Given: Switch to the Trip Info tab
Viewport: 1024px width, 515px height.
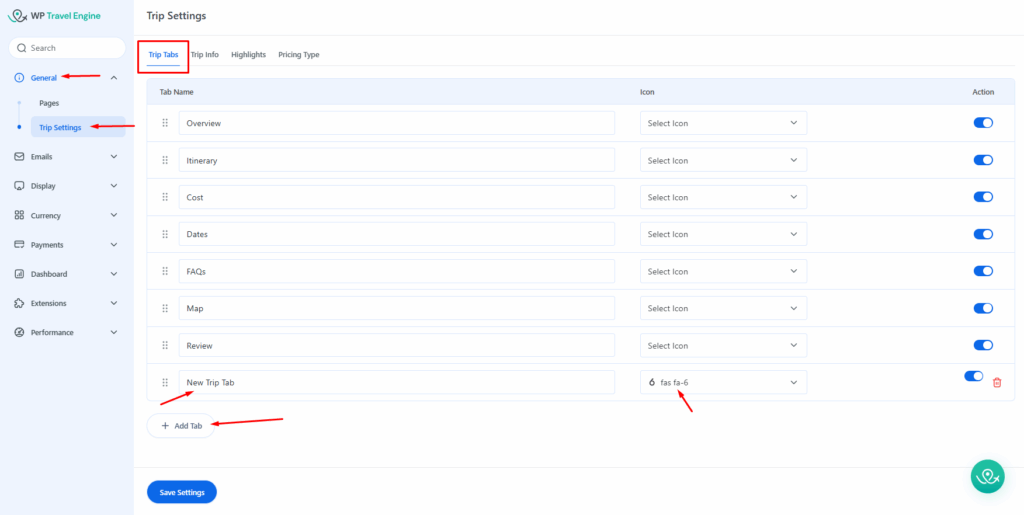Looking at the screenshot, I should tap(204, 55).
